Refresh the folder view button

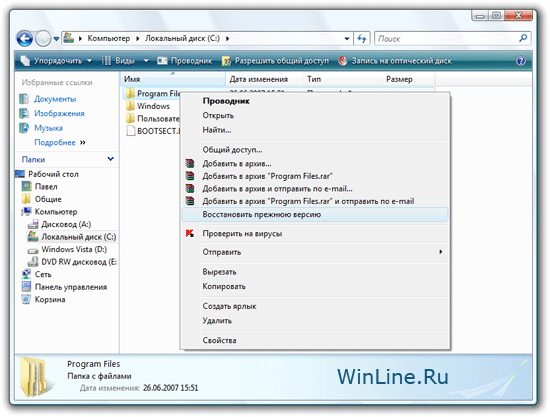point(362,39)
